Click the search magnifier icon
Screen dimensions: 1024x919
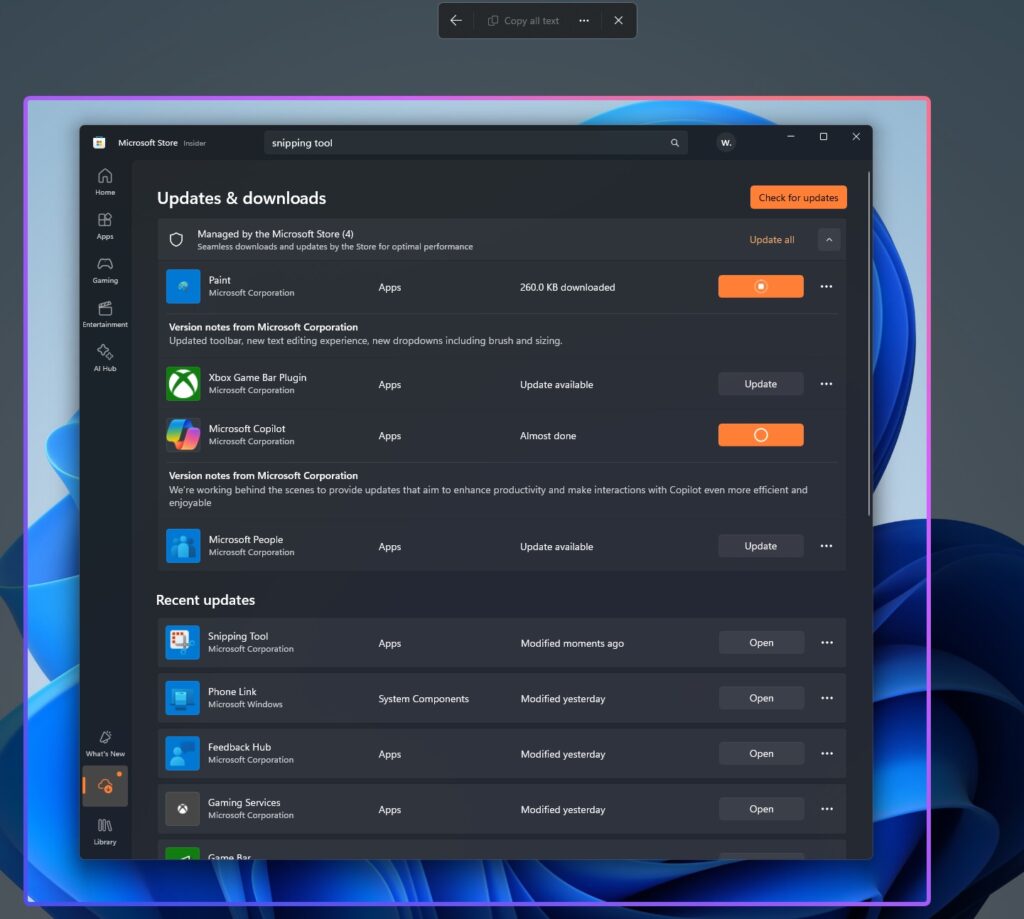pyautogui.click(x=675, y=142)
